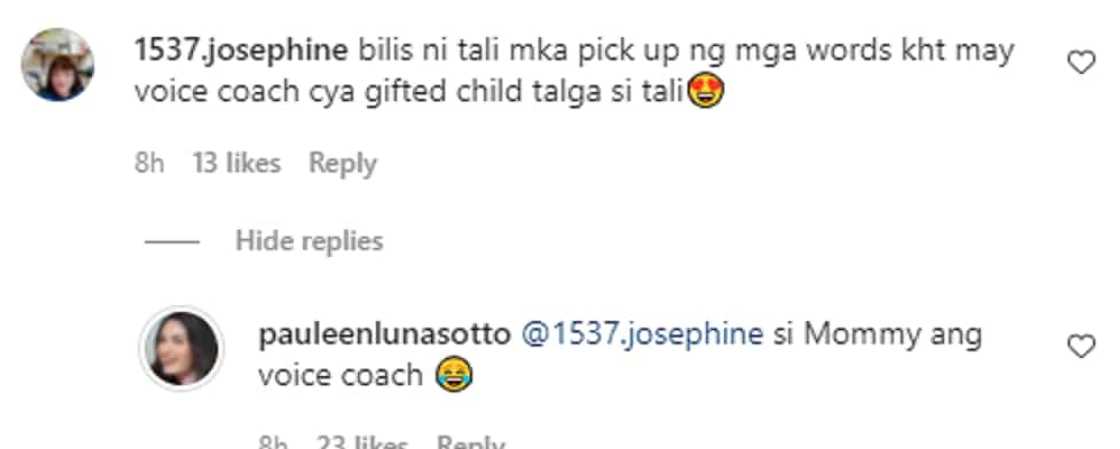This screenshot has height=449, width=1120.
Task: Open the 8h timestamp under pauleenlunasotto's reply
Action: (x=273, y=443)
